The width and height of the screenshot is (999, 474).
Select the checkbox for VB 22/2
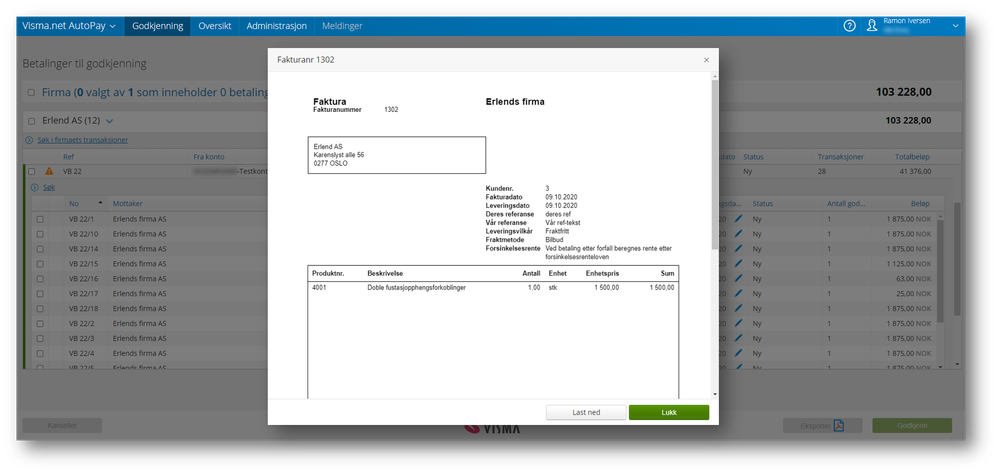click(40, 324)
